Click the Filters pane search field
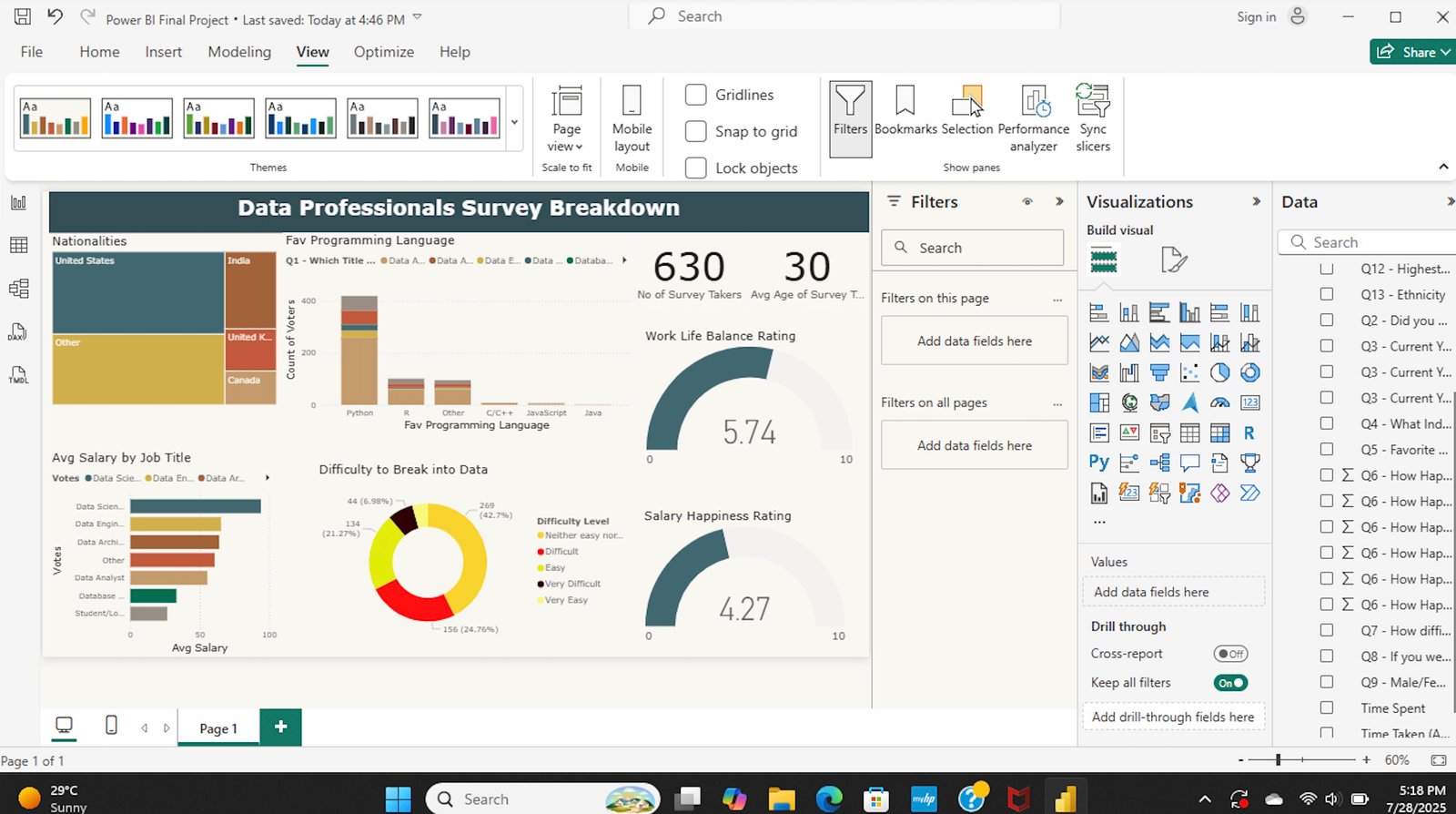This screenshot has height=814, width=1456. [x=972, y=248]
